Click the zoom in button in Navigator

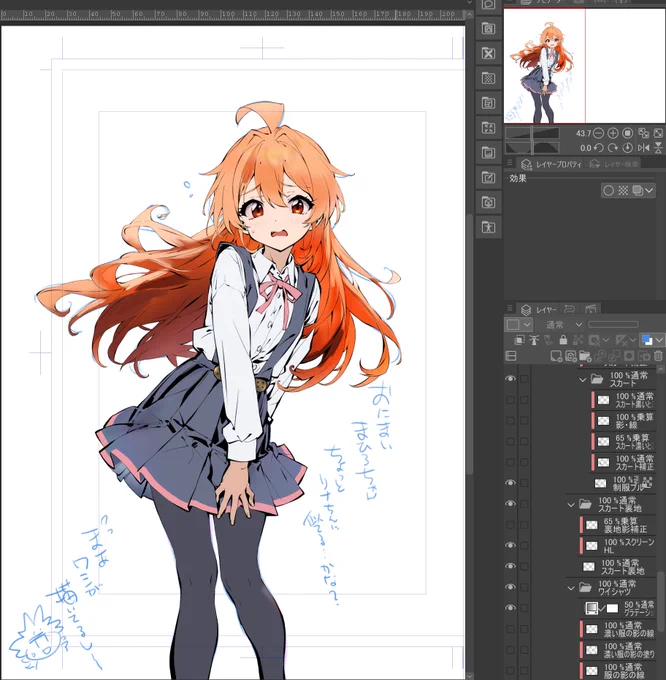tap(613, 133)
